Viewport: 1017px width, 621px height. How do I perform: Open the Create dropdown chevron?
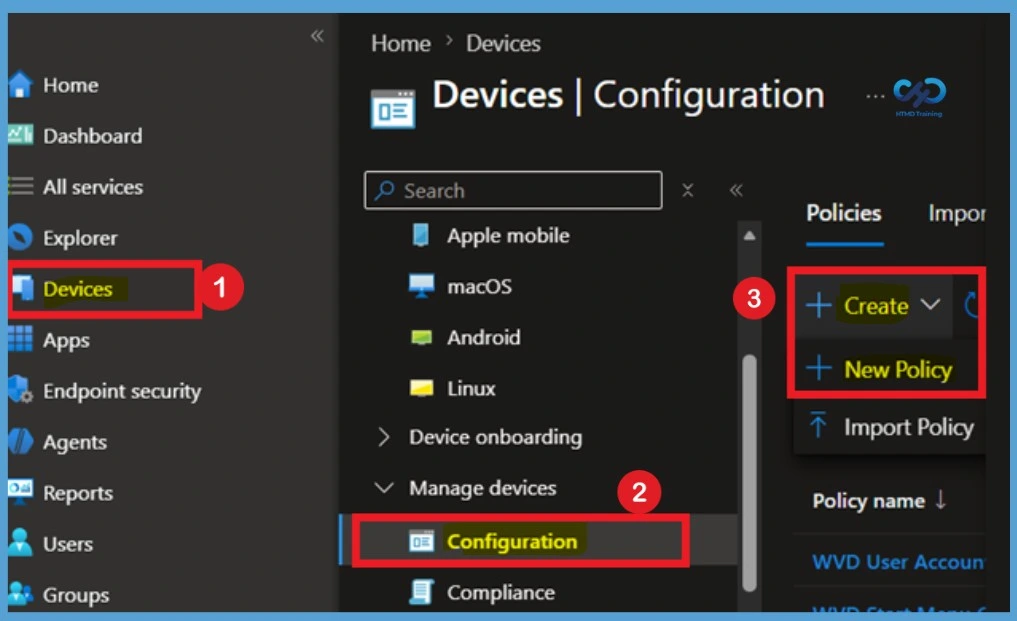point(930,304)
